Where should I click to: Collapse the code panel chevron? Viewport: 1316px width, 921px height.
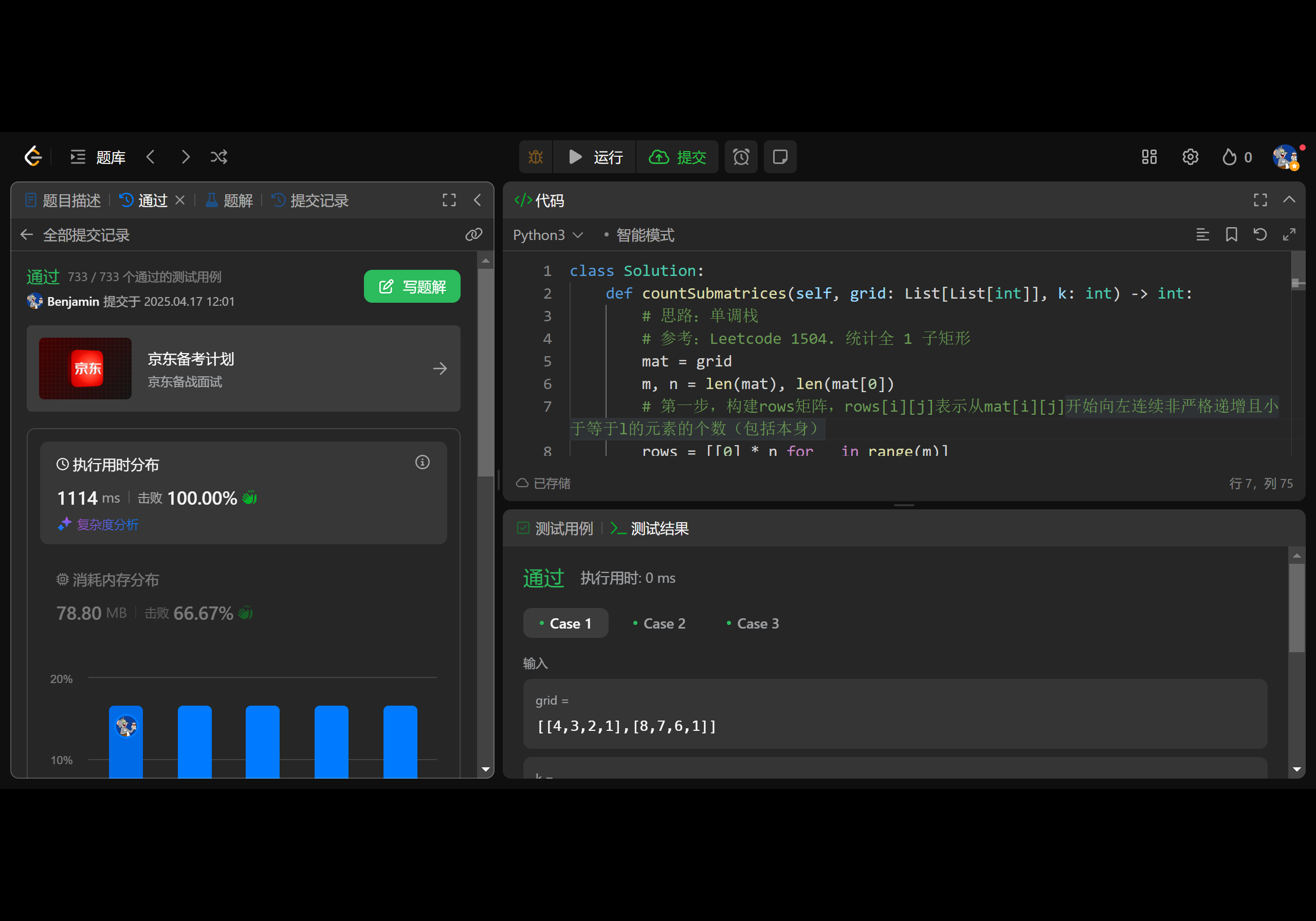pyautogui.click(x=1289, y=200)
